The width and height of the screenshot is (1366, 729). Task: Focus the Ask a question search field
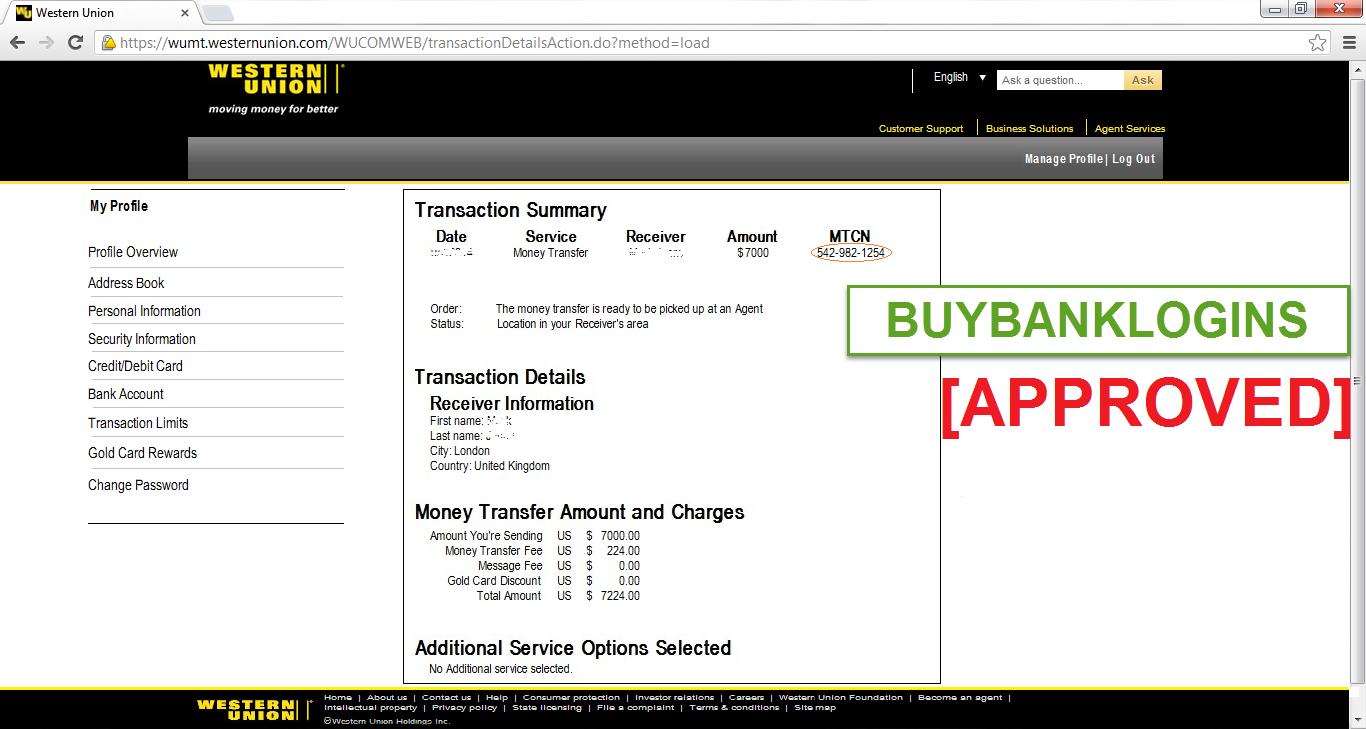[x=1060, y=80]
